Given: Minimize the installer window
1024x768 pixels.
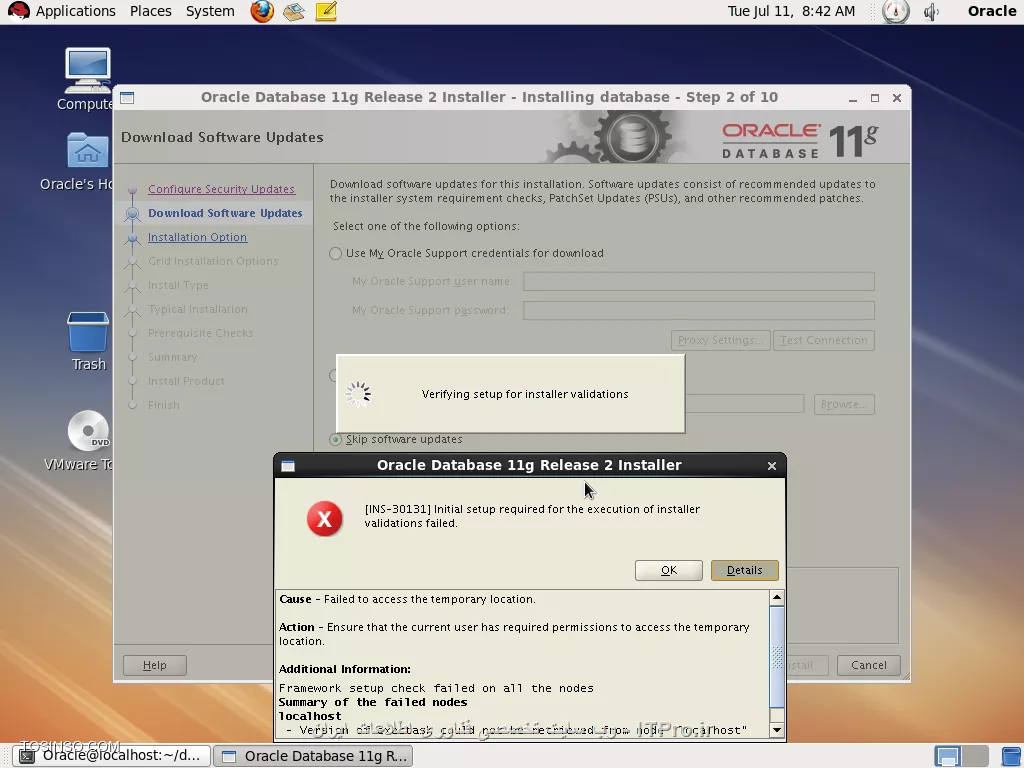Looking at the screenshot, I should coord(853,98).
